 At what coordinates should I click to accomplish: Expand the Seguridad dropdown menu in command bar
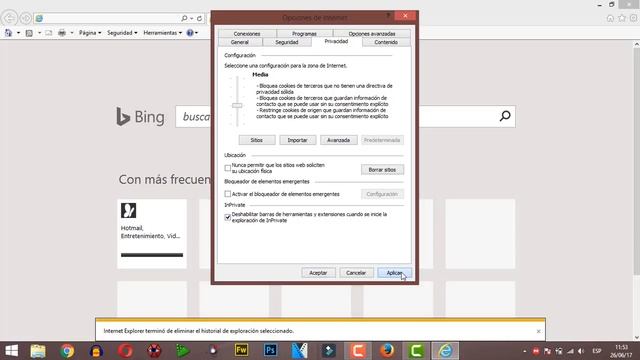122,33
